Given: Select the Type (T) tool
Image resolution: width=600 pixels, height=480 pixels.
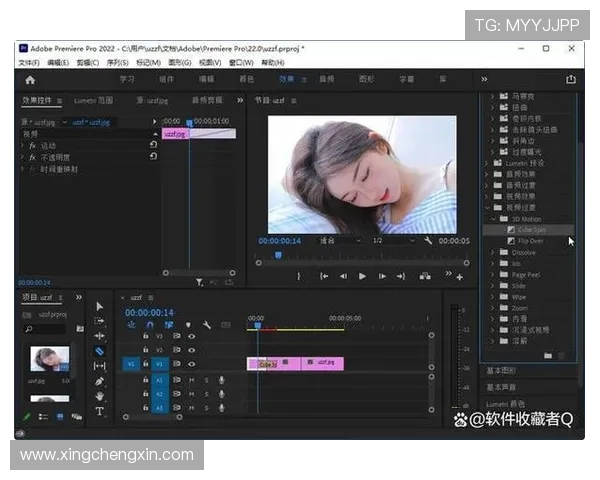Looking at the screenshot, I should 99,410.
